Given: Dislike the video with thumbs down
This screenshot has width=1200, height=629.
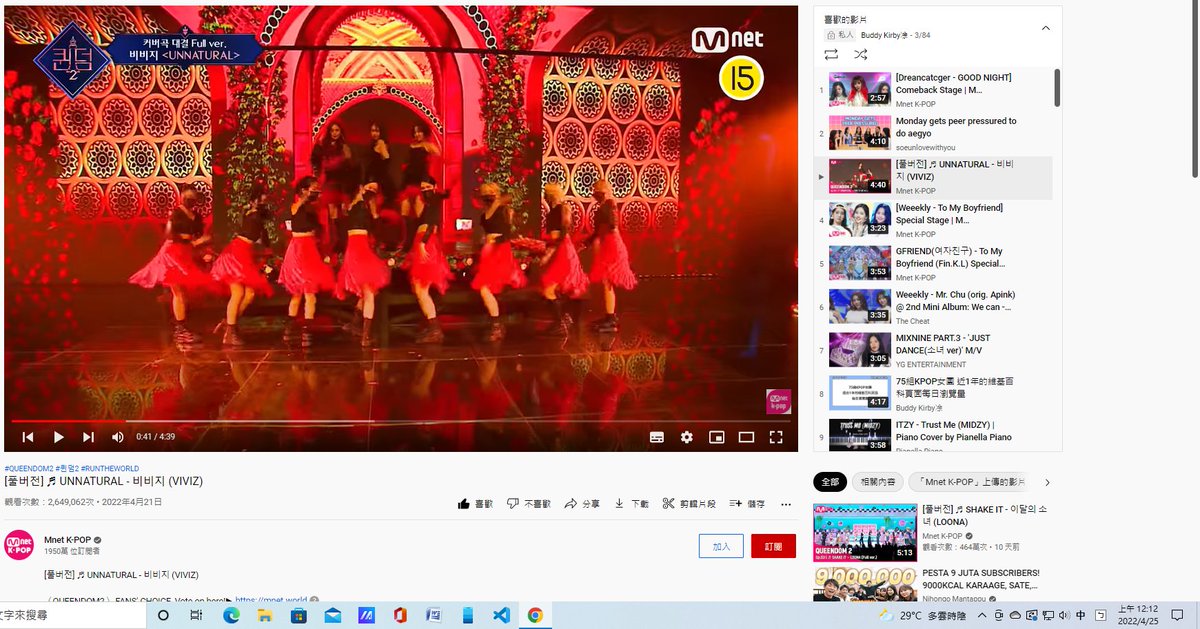Looking at the screenshot, I should point(527,504).
